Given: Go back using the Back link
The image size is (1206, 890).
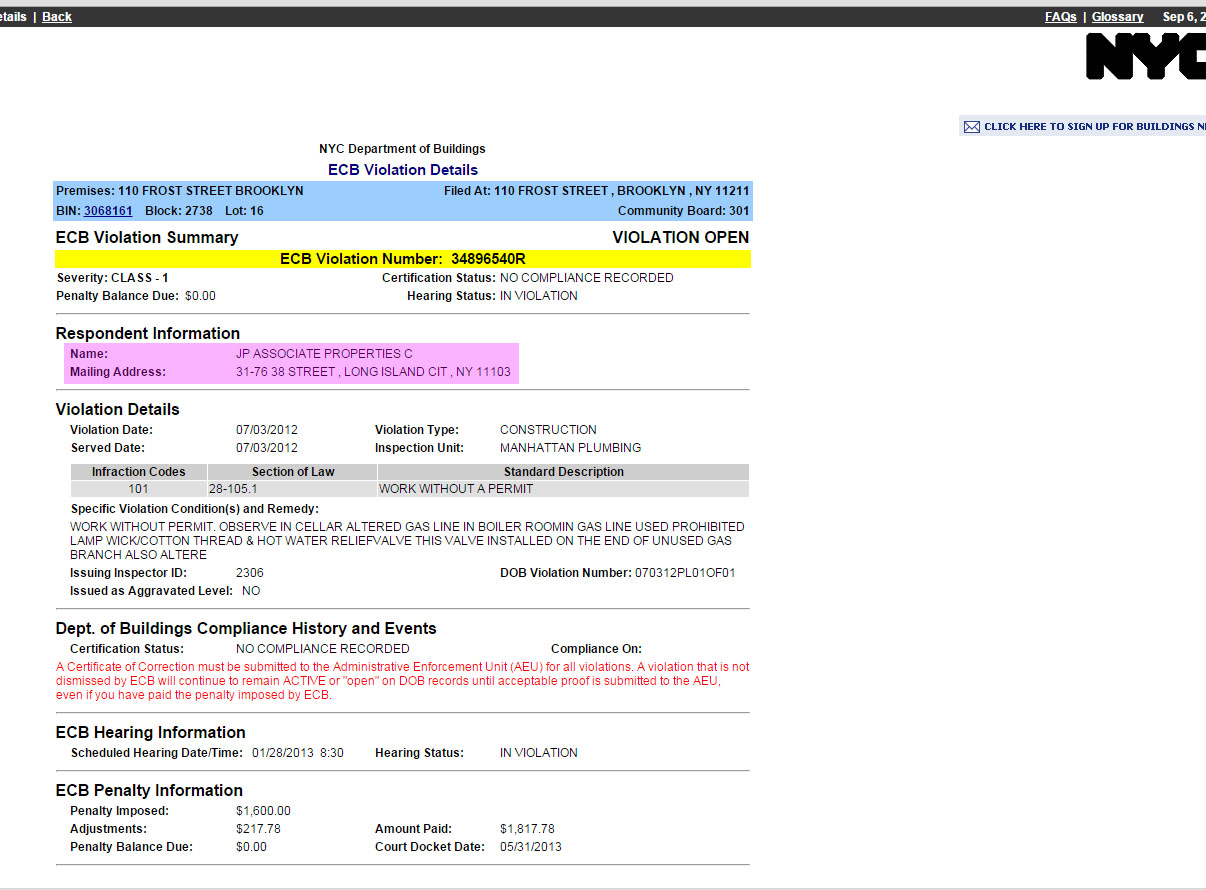Looking at the screenshot, I should click(57, 17).
